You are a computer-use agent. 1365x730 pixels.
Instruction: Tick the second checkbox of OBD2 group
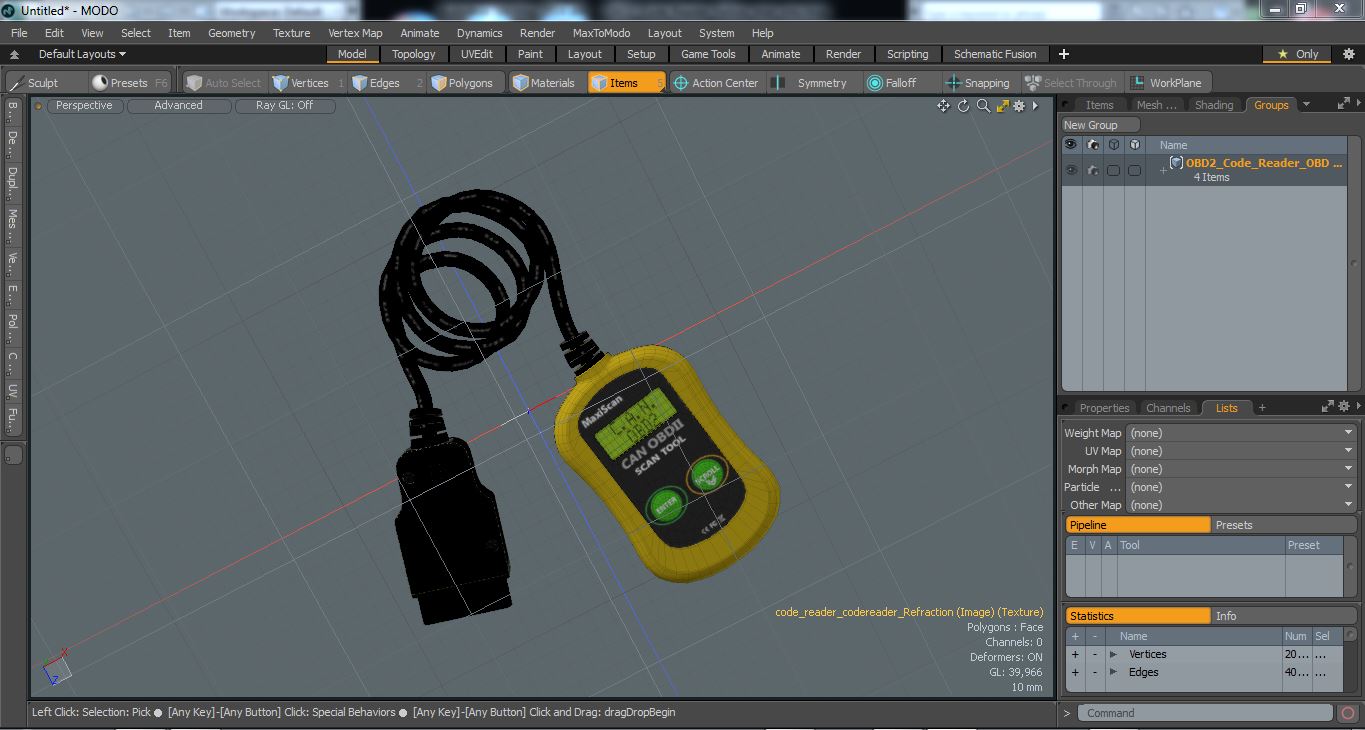click(x=1134, y=170)
